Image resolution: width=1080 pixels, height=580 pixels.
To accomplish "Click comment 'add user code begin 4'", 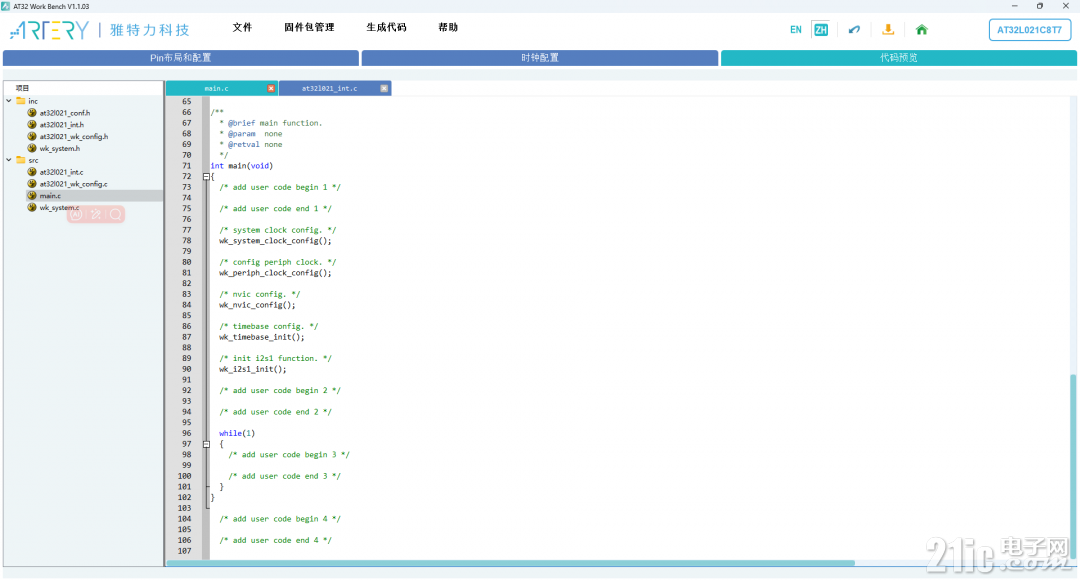I will pos(280,519).
